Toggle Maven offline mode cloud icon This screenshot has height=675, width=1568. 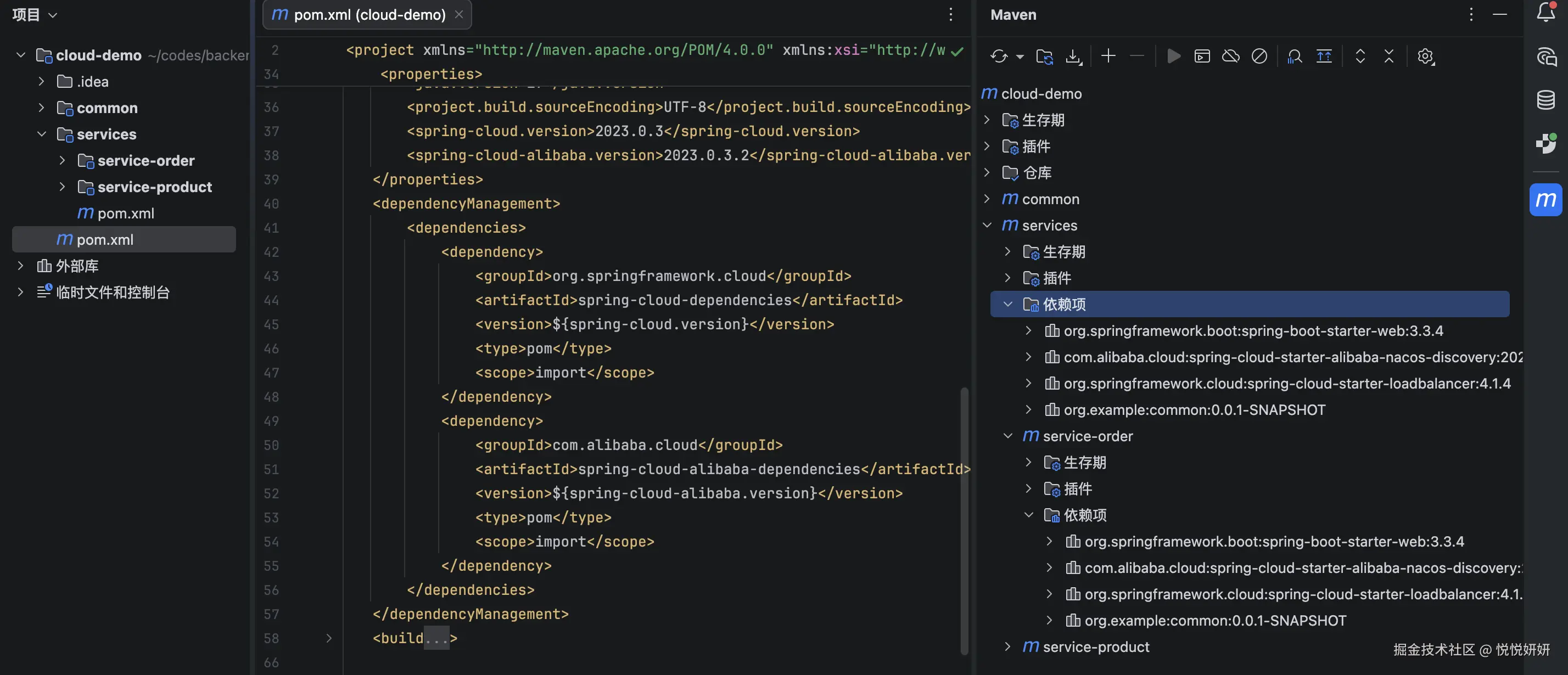(x=1230, y=57)
